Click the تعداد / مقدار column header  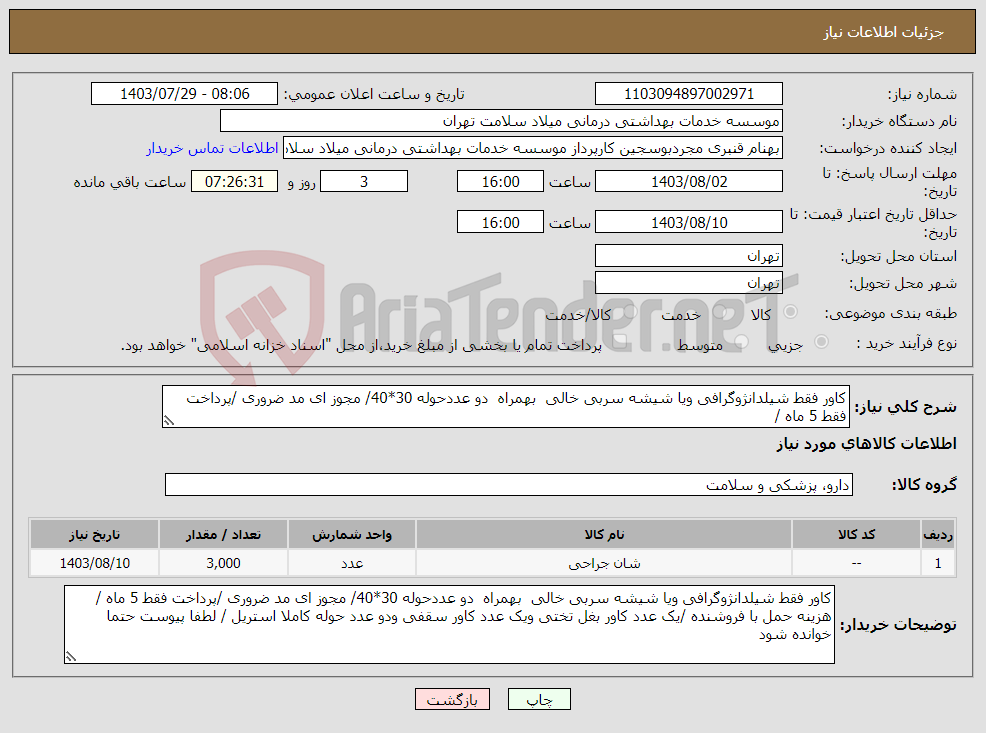point(223,534)
